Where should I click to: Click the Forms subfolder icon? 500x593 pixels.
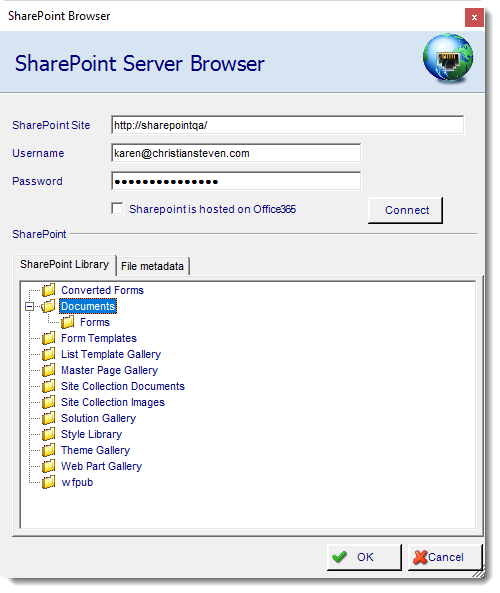68,322
